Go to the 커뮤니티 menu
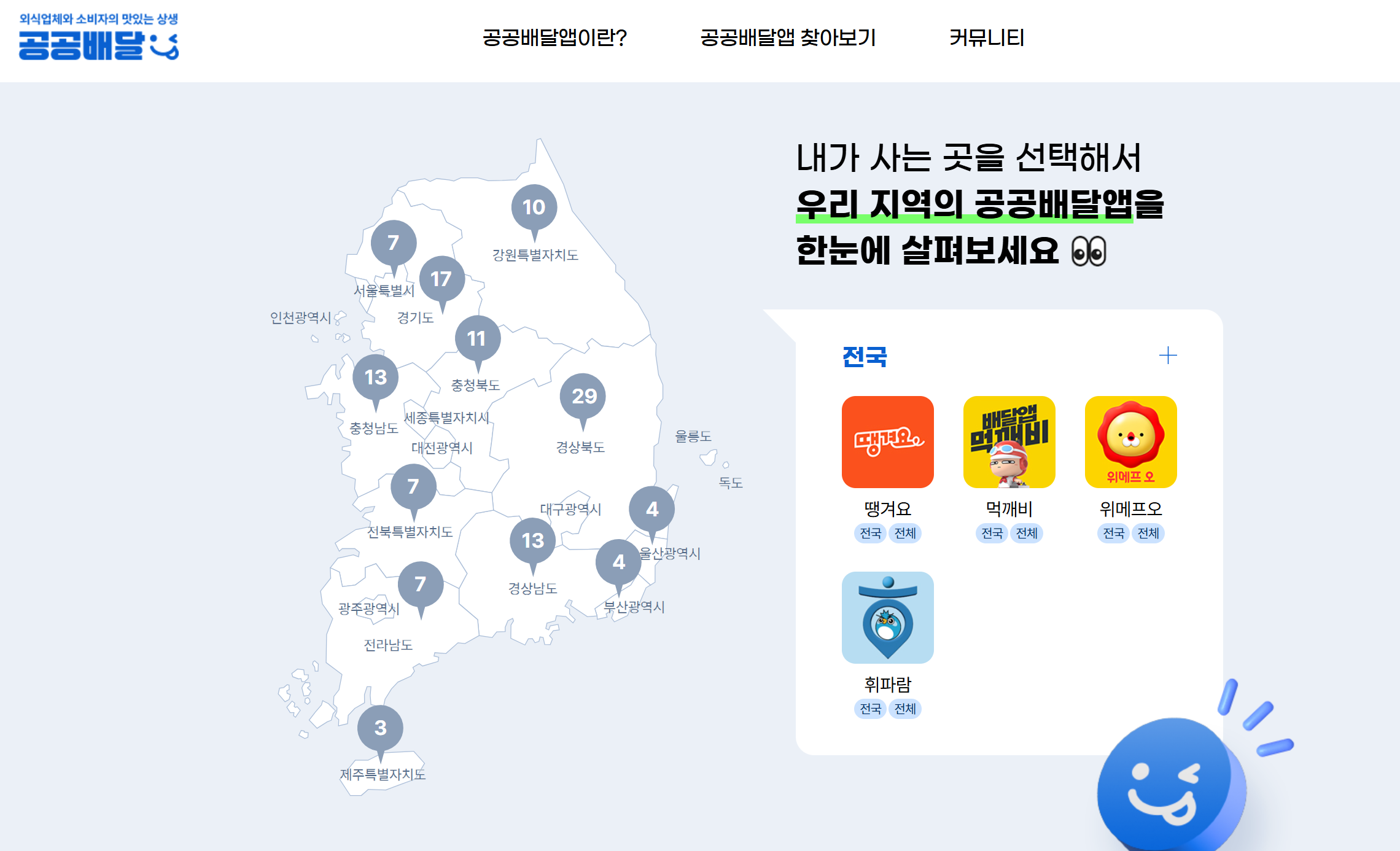Viewport: 1400px width, 851px height. [x=986, y=38]
